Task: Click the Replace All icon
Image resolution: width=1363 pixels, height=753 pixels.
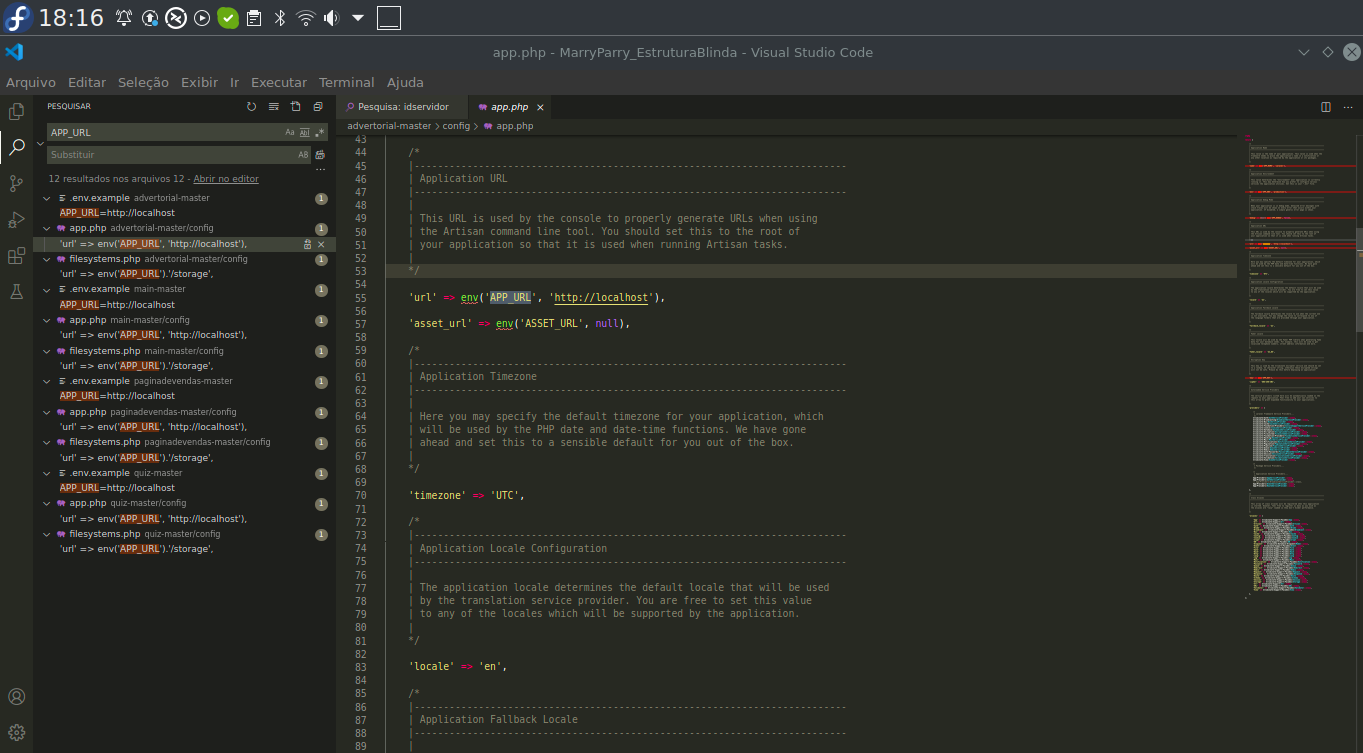Action: click(x=320, y=155)
